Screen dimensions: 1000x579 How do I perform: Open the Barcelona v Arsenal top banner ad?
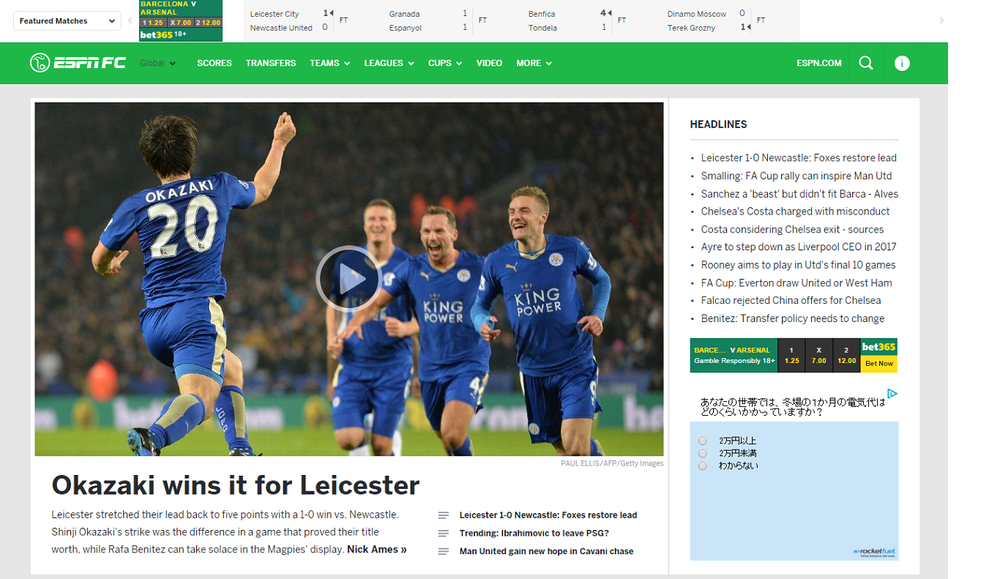180,21
